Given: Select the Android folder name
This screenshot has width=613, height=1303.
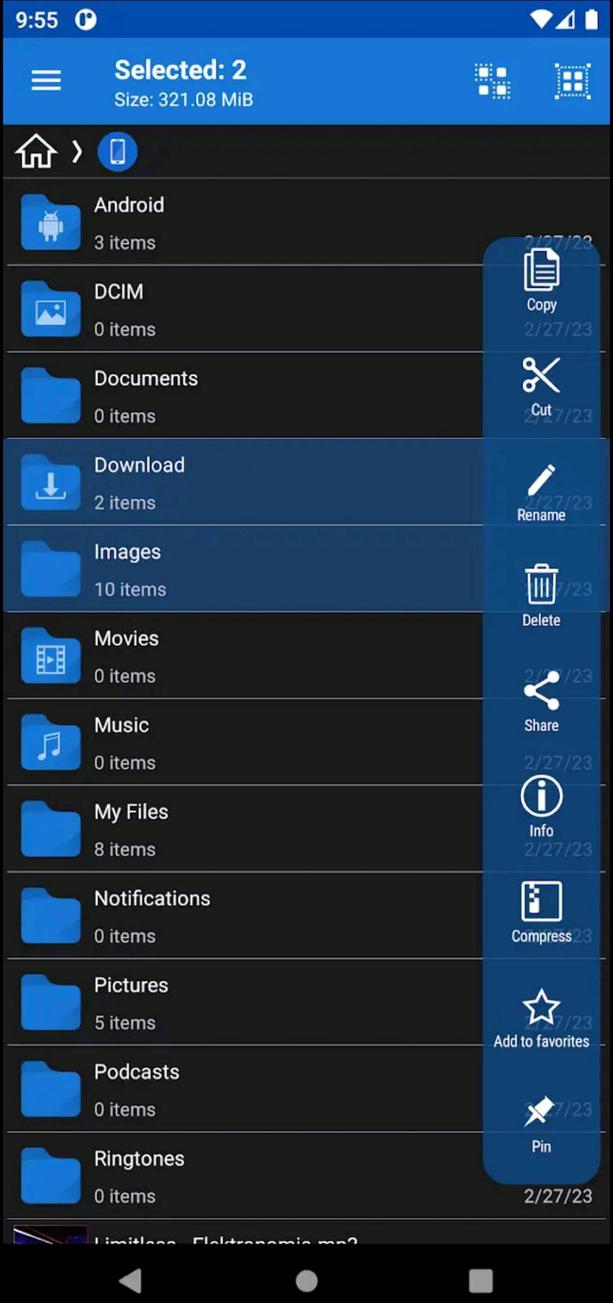Looking at the screenshot, I should [129, 205].
